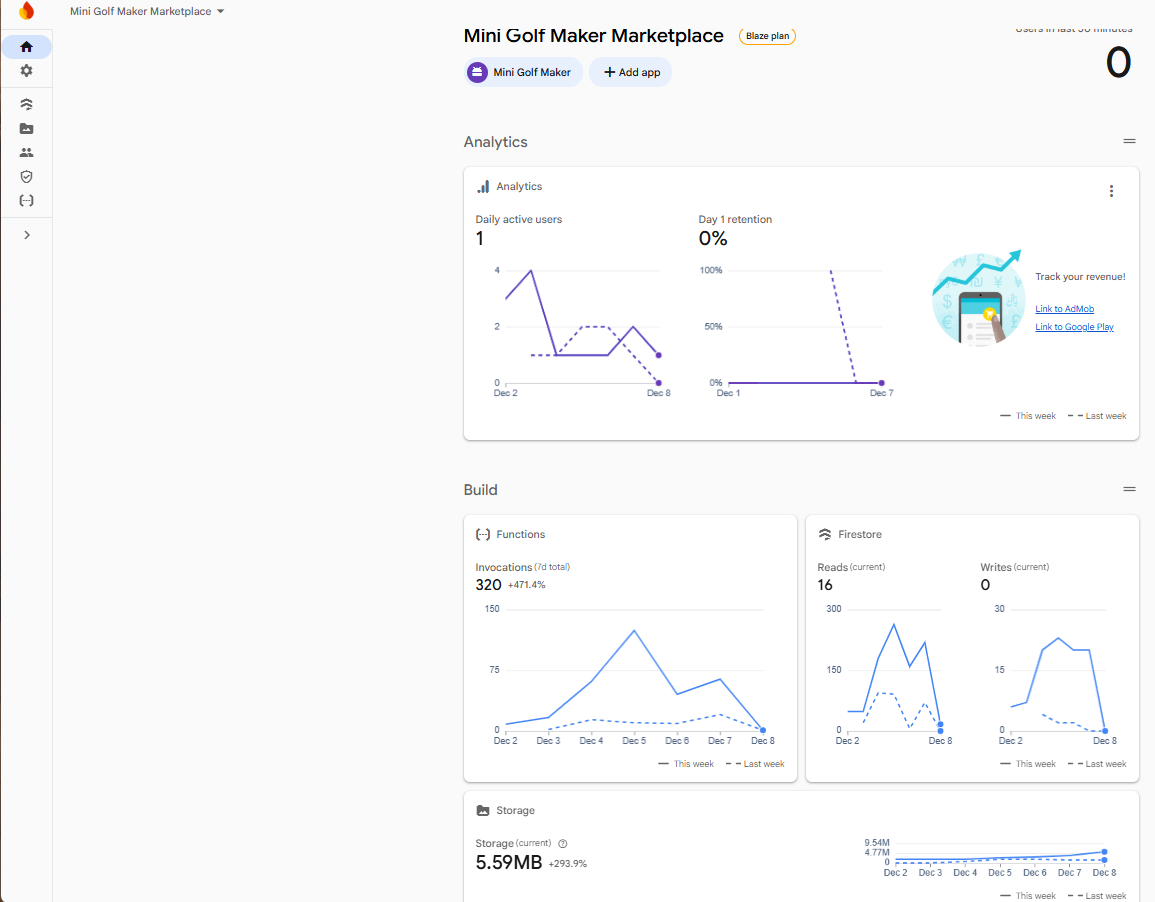The height and width of the screenshot is (902, 1155).
Task: Click the Blaze plan badge
Action: [x=767, y=36]
